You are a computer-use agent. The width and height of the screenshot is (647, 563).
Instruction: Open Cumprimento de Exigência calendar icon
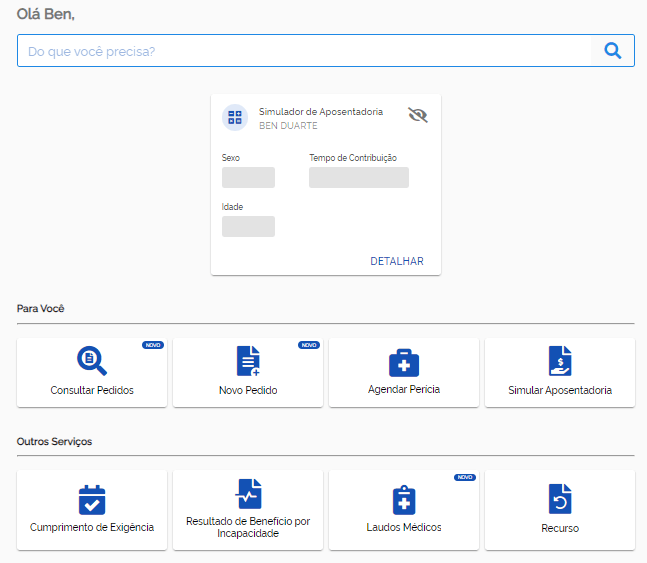(x=92, y=500)
